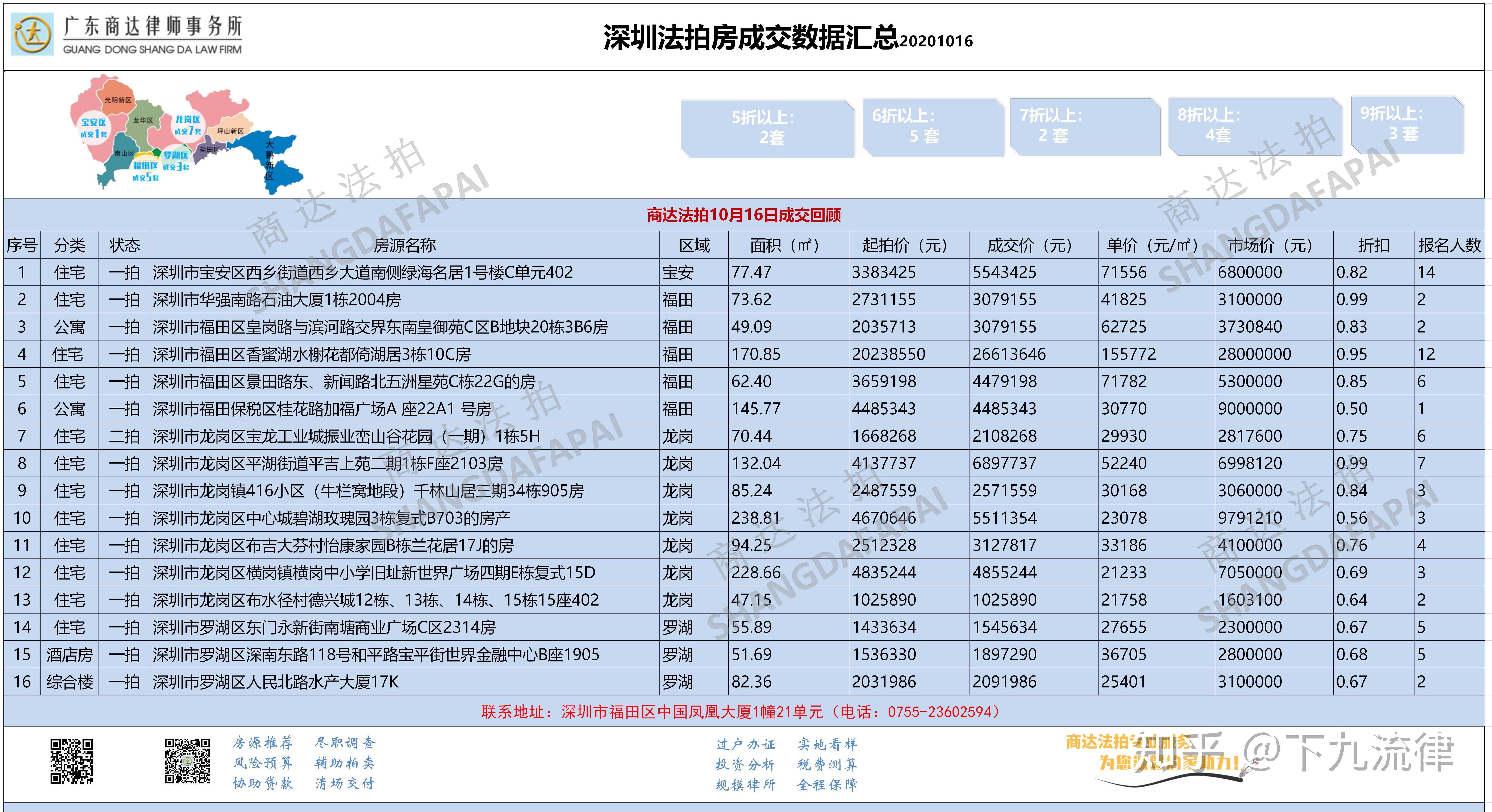Image resolution: width=1492 pixels, height=812 pixels.
Task: Click the '投资分析' service label
Action: (x=745, y=765)
